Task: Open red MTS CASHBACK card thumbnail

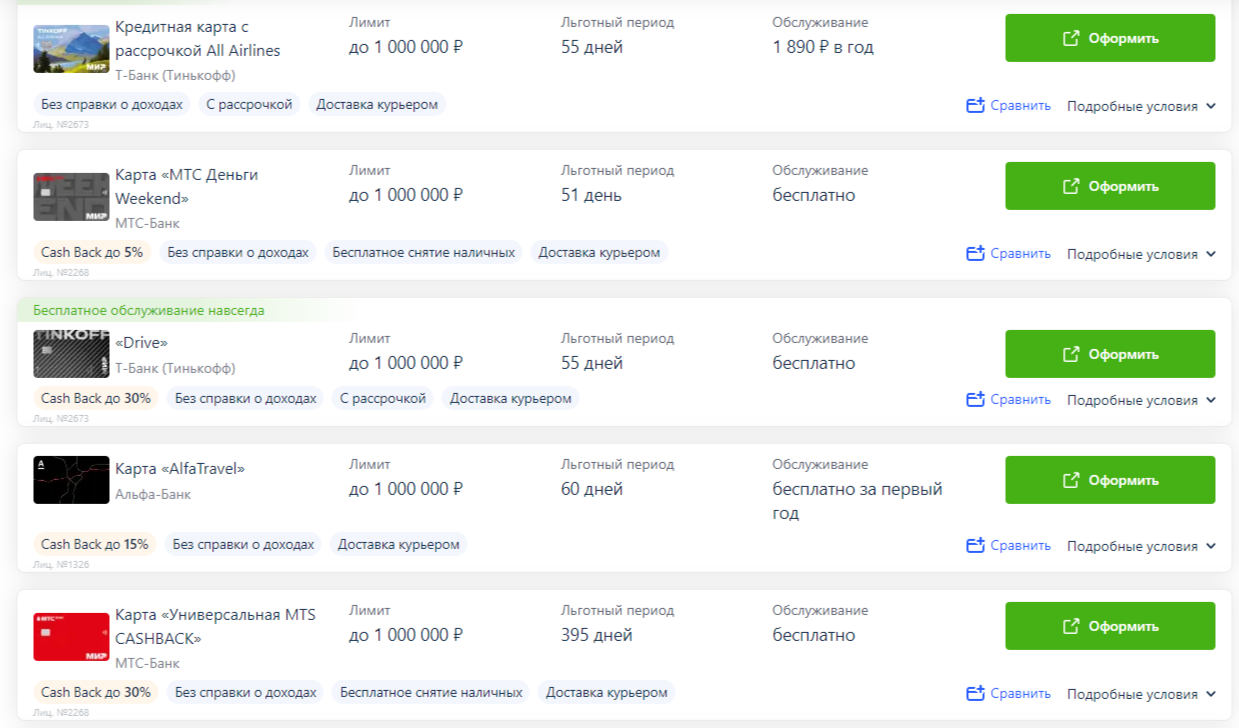Action: pyautogui.click(x=71, y=637)
